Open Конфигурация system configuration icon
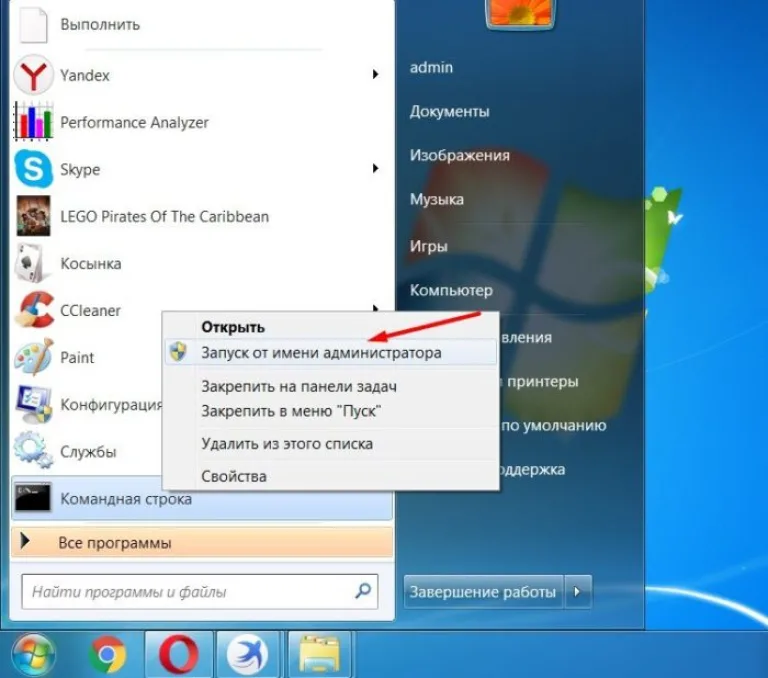 point(33,404)
